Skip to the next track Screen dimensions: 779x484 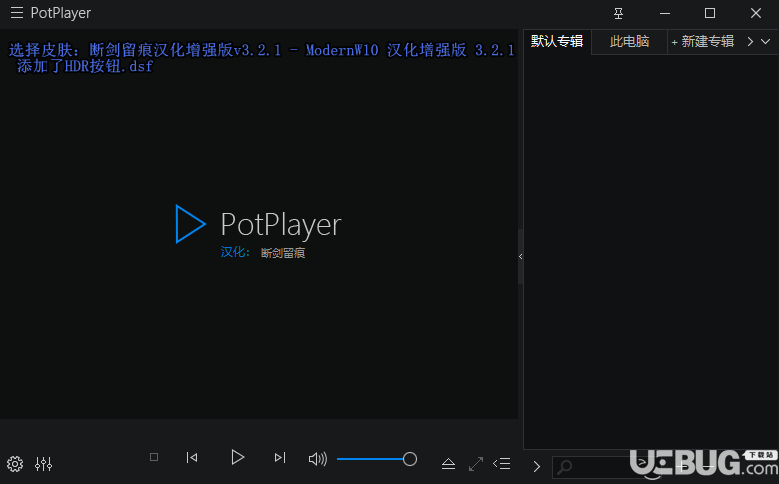click(280, 457)
